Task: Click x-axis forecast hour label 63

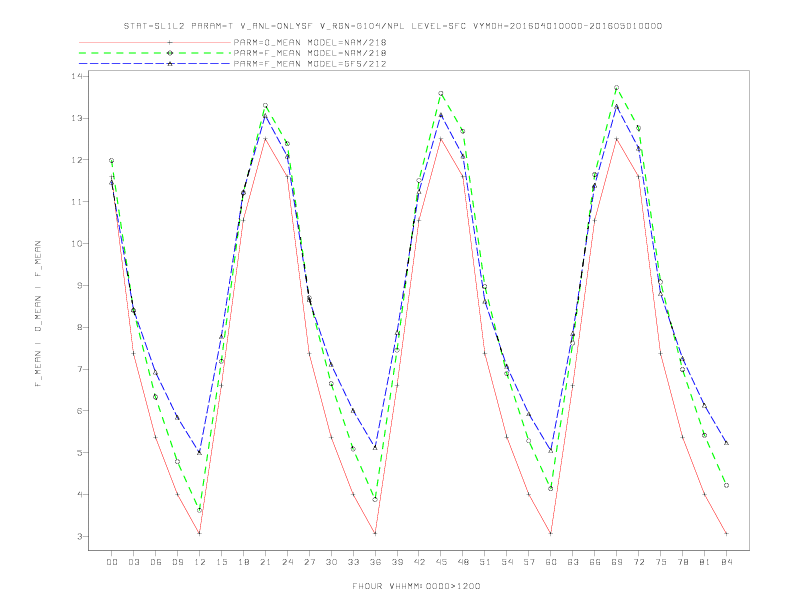Action: point(573,562)
